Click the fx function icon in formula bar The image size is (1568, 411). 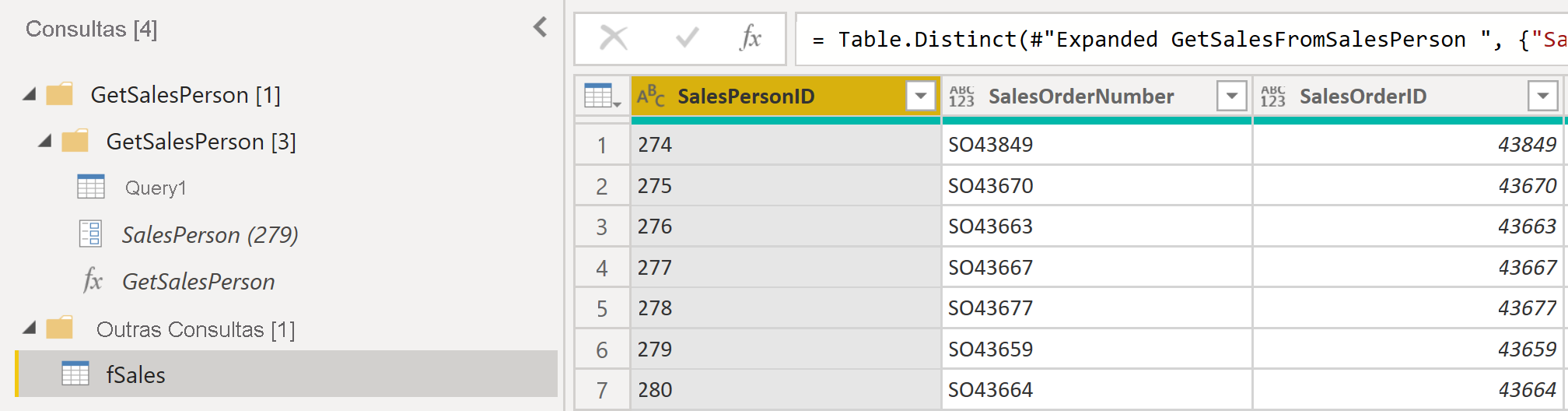pyautogui.click(x=751, y=37)
